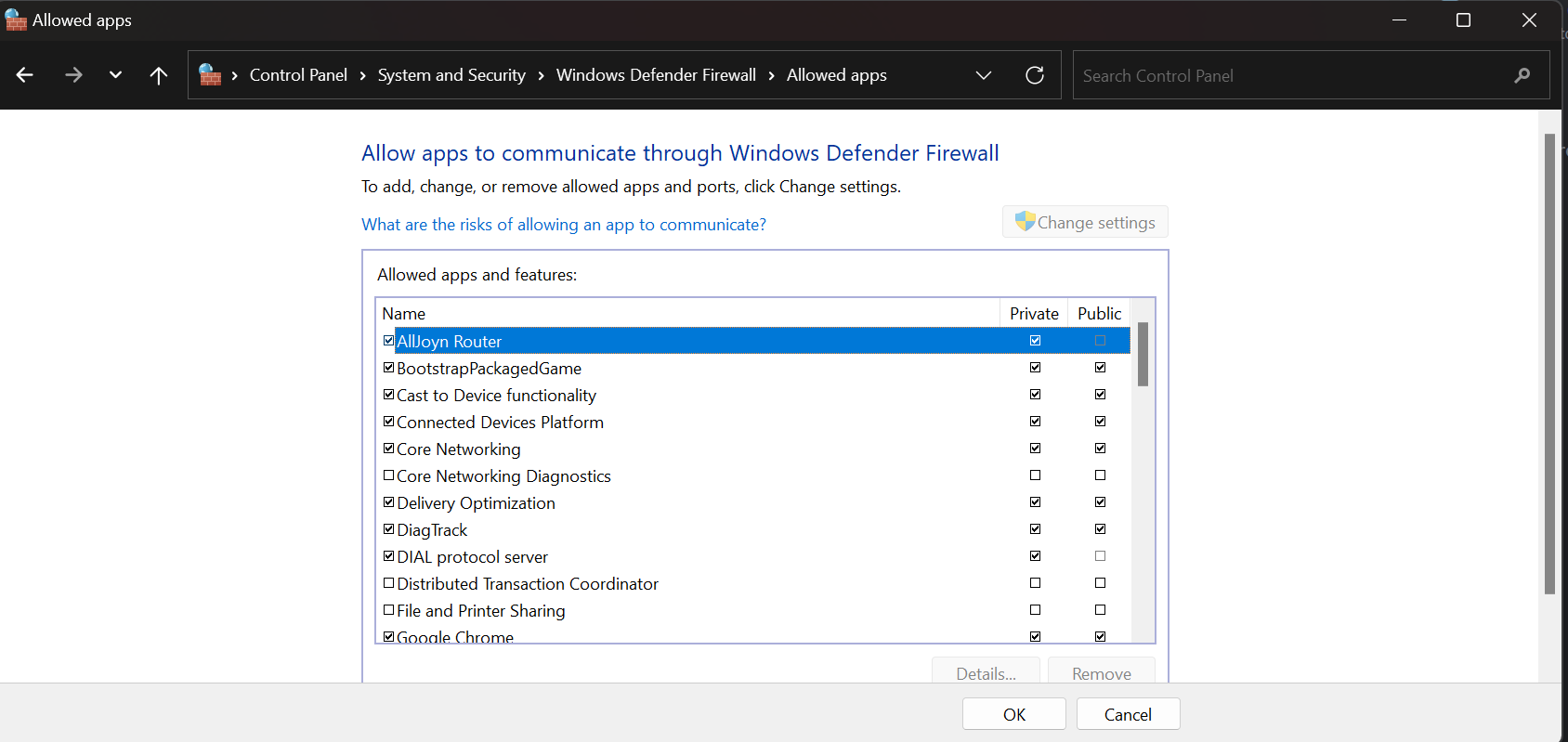Click the shield icon on Change settings
Viewport: 1568px width, 742px height.
click(1024, 222)
